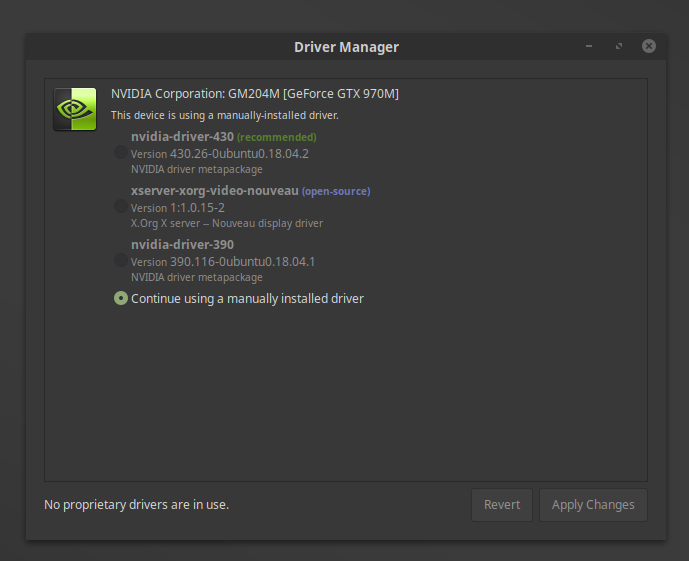Click the nvidia-driver-390 driver name
The image size is (689, 561).
click(182, 245)
